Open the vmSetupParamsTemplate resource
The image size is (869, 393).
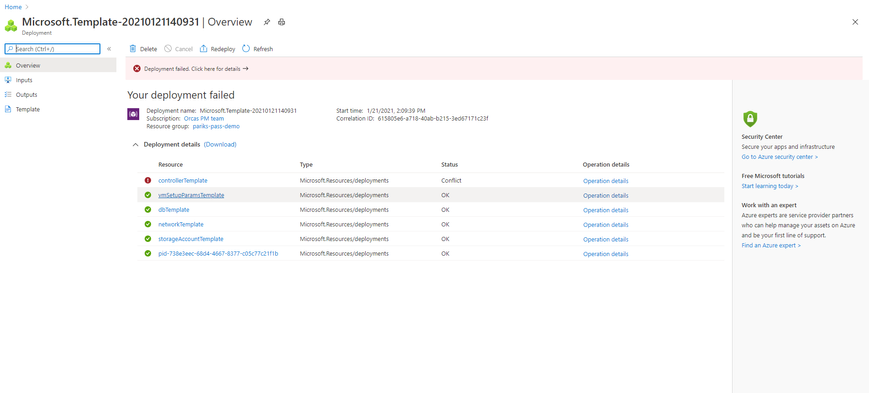tap(191, 195)
